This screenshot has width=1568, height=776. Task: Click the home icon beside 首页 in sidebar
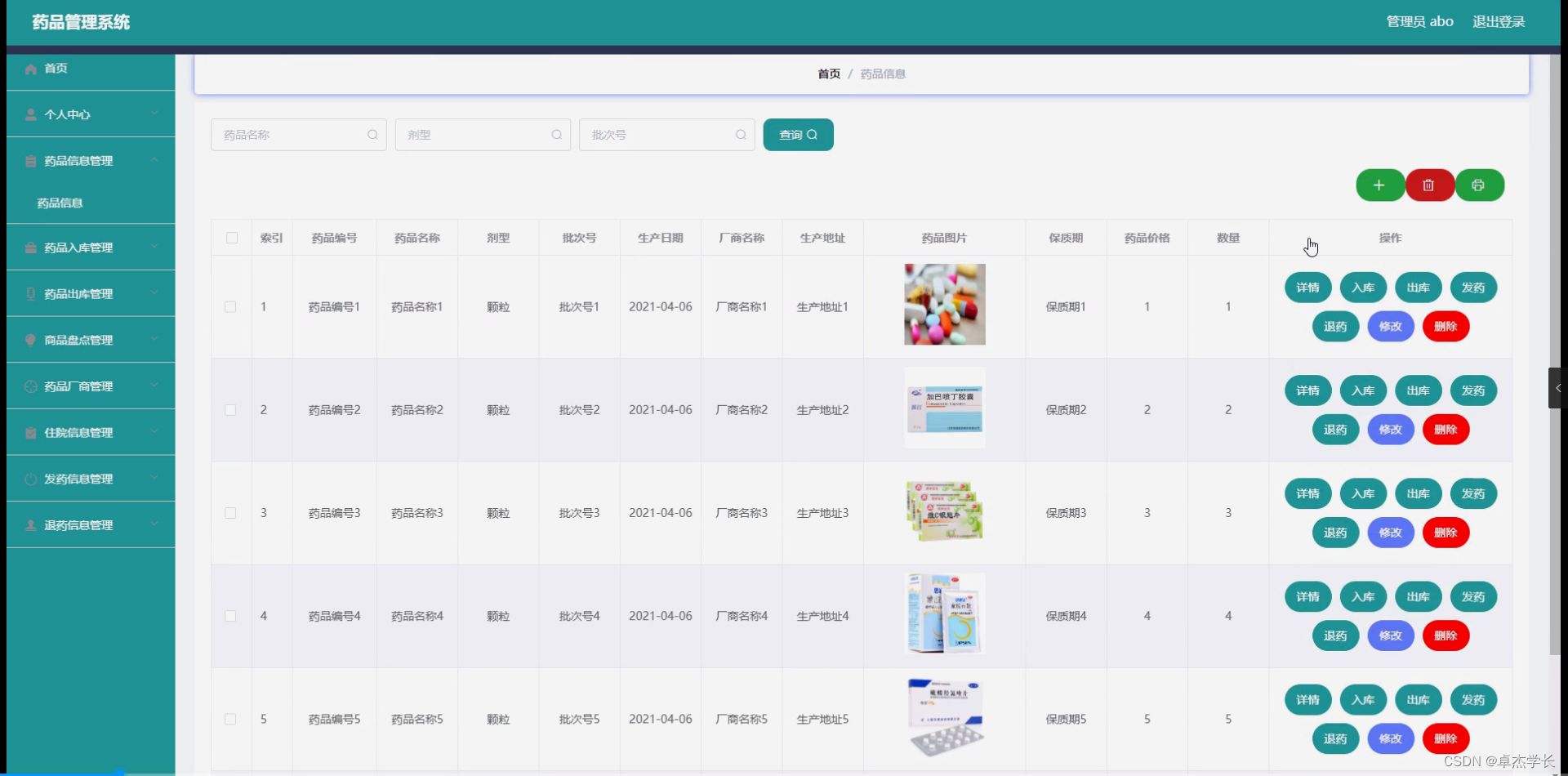point(30,69)
